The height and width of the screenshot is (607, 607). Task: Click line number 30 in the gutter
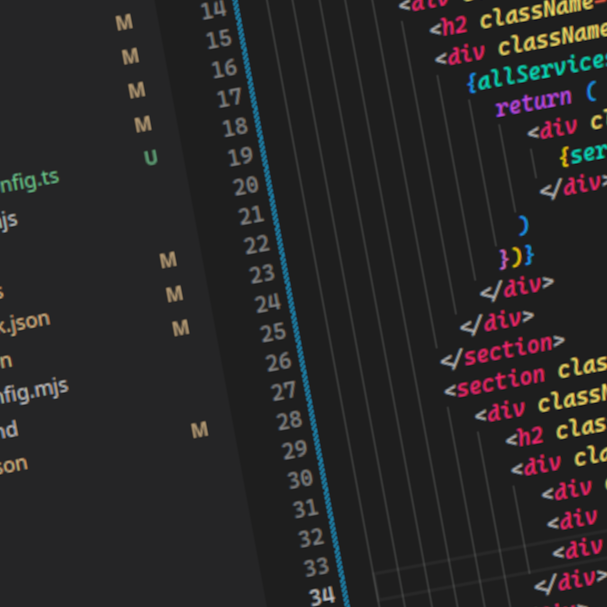(300, 479)
